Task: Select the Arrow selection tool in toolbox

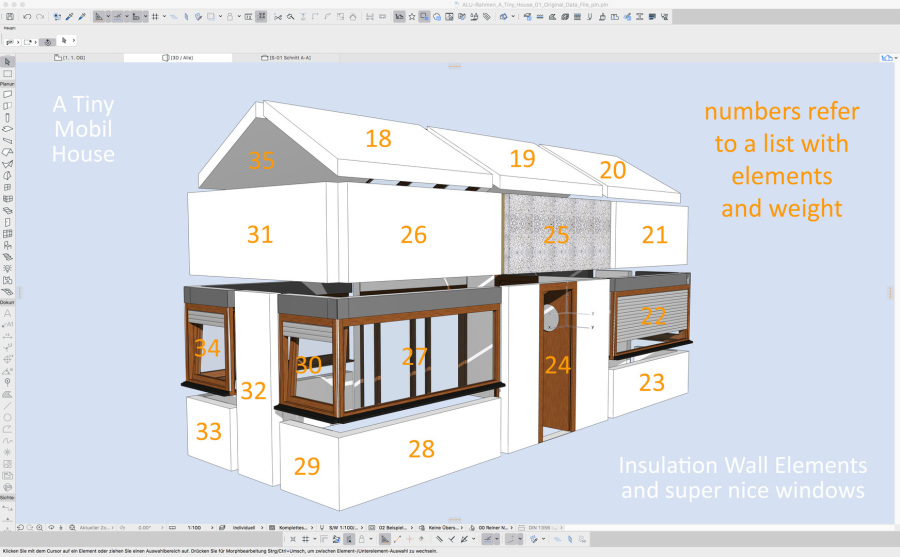Action: pos(7,62)
